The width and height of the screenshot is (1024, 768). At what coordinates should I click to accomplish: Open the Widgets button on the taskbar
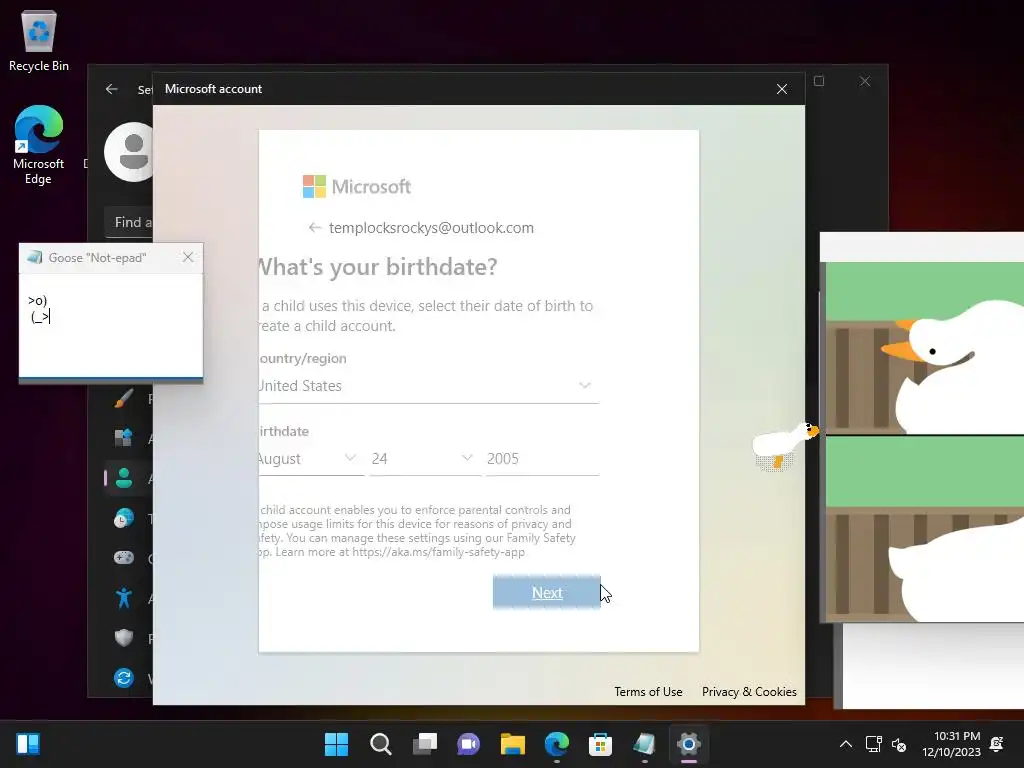pyautogui.click(x=28, y=744)
